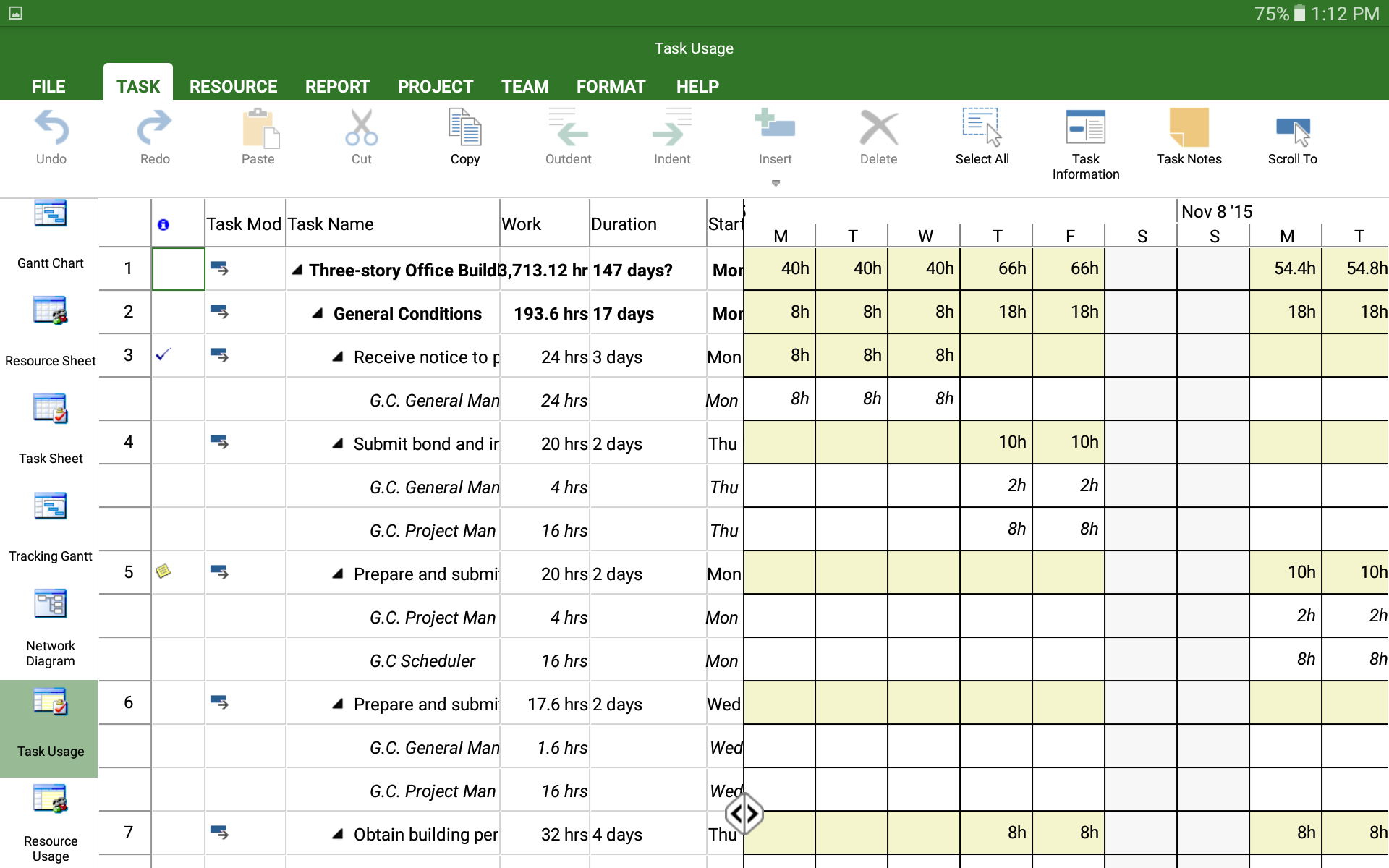This screenshot has width=1389, height=868.
Task: Click the info indicator column header icon
Action: click(163, 225)
